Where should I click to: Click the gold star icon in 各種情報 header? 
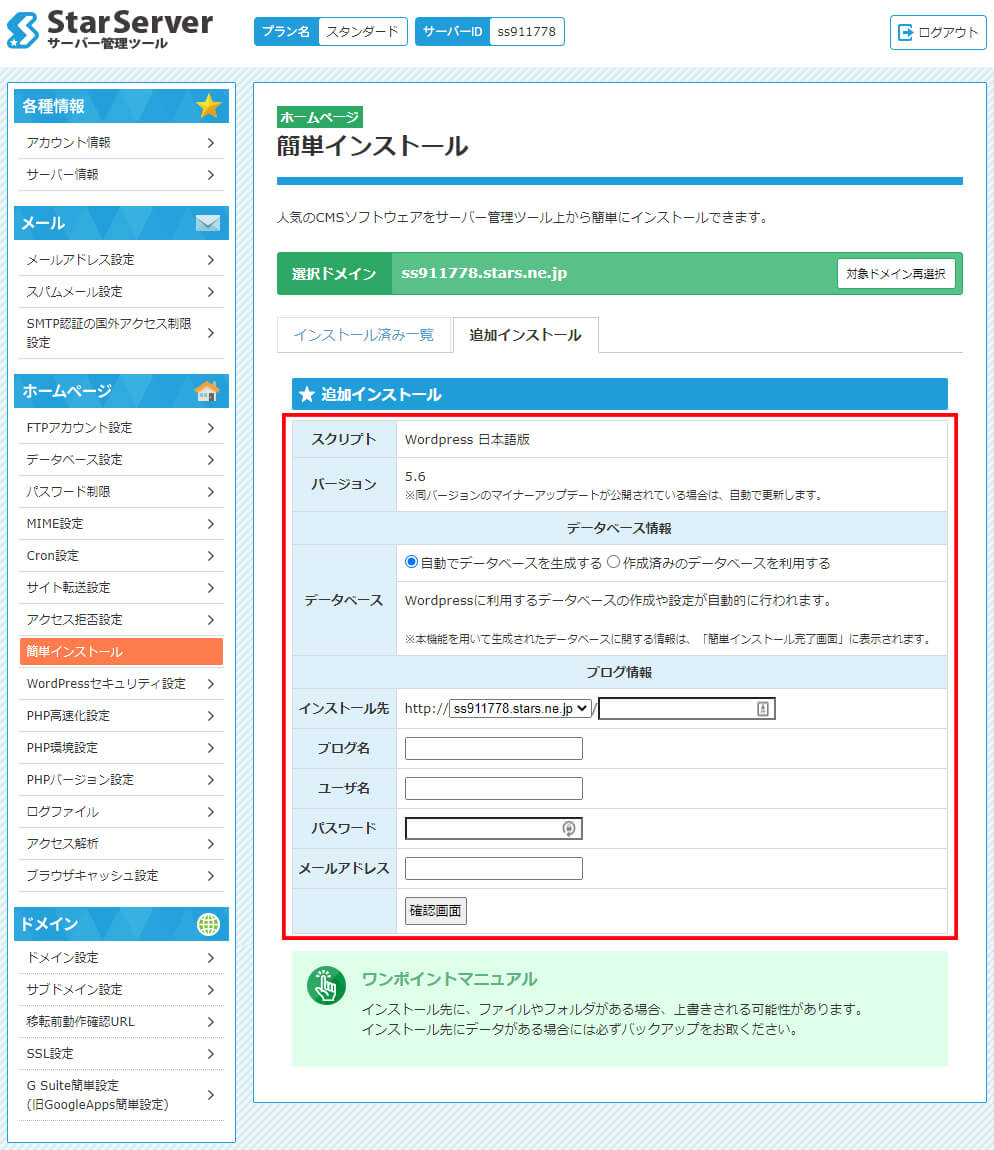pyautogui.click(x=208, y=106)
